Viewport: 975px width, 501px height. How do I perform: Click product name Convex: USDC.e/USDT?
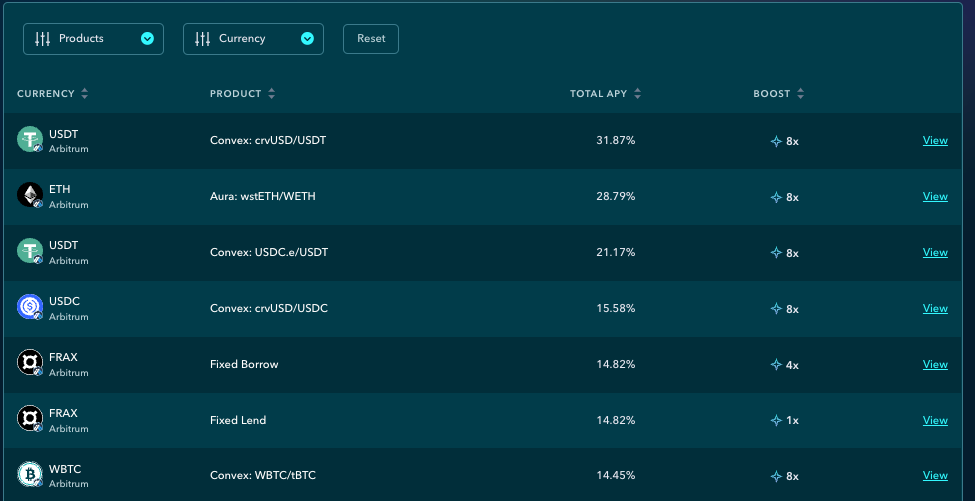click(x=269, y=252)
